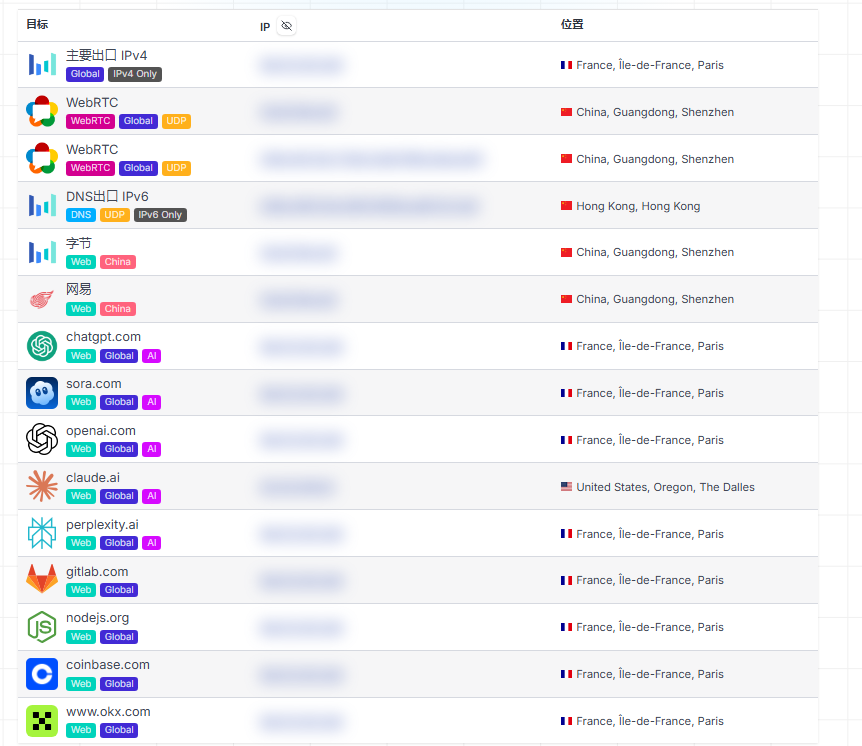862x746 pixels.
Task: Click the IPv6 Only tag
Action: tap(160, 215)
